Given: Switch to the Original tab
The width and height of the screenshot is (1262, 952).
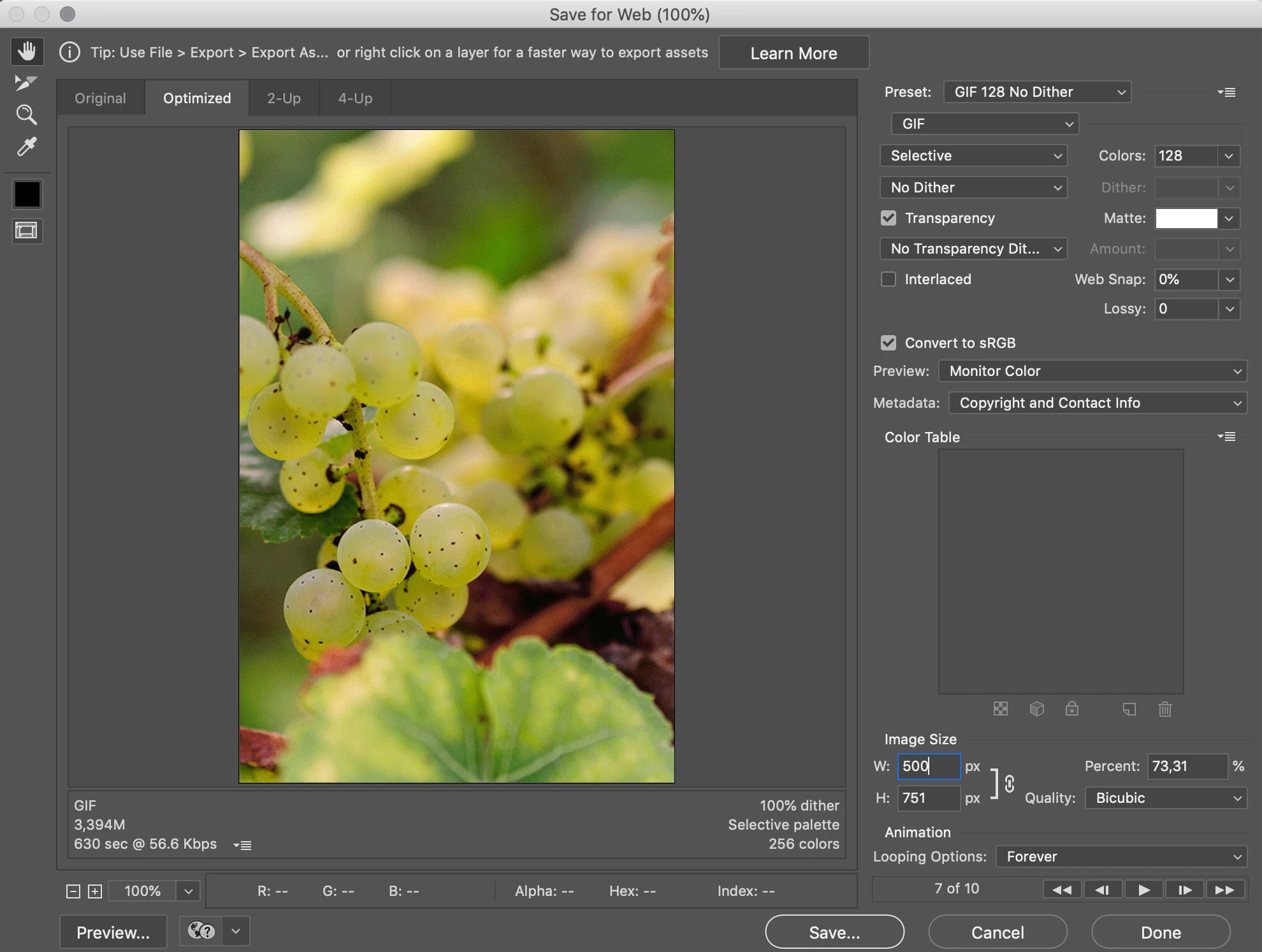Looking at the screenshot, I should pyautogui.click(x=100, y=98).
